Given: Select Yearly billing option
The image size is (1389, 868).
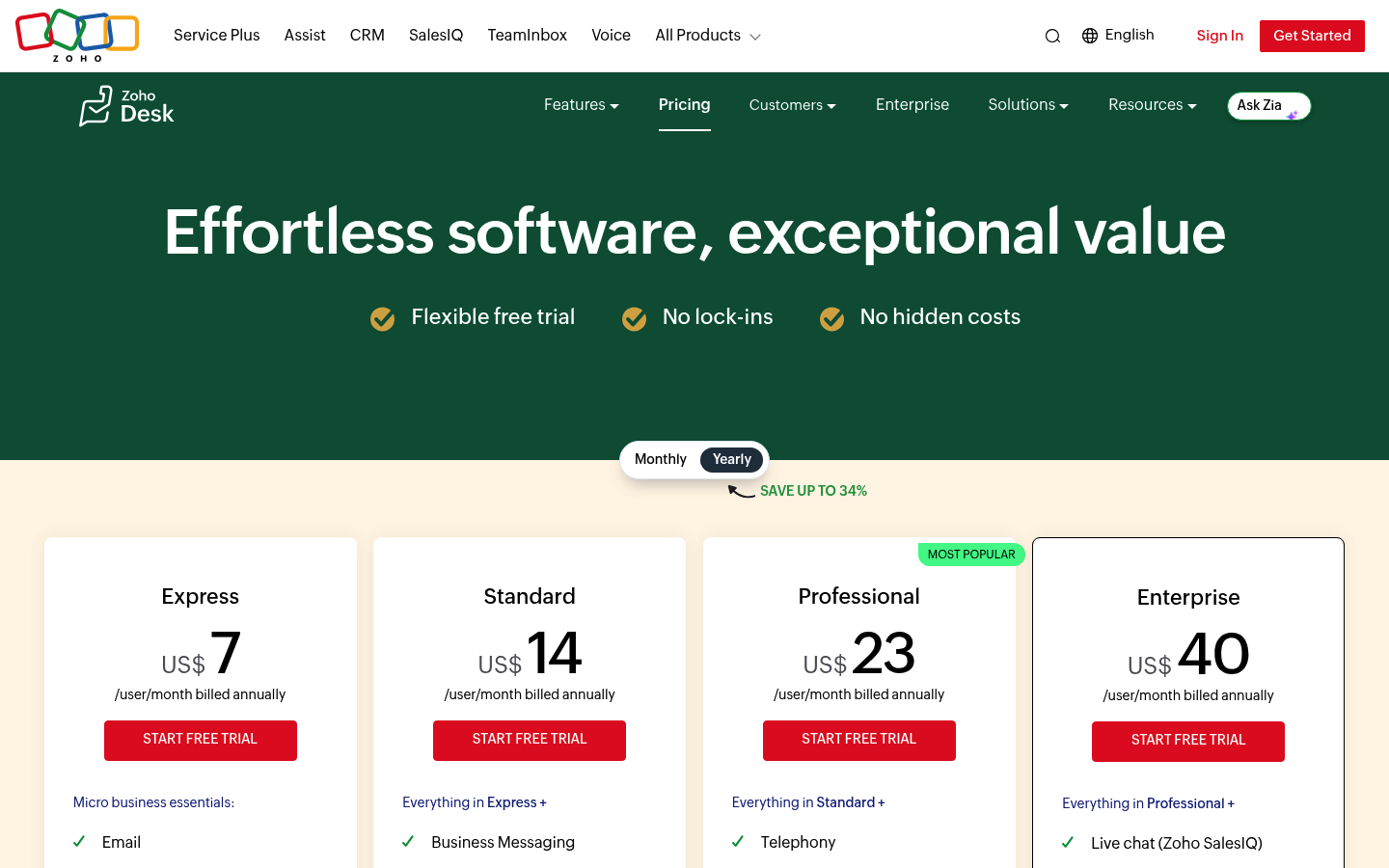Looking at the screenshot, I should [732, 460].
